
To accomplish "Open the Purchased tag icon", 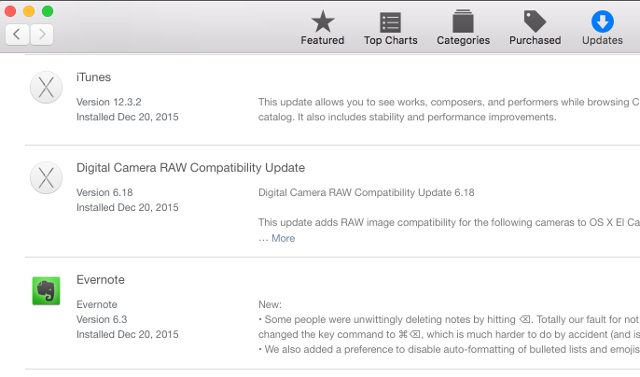I will pos(535,21).
